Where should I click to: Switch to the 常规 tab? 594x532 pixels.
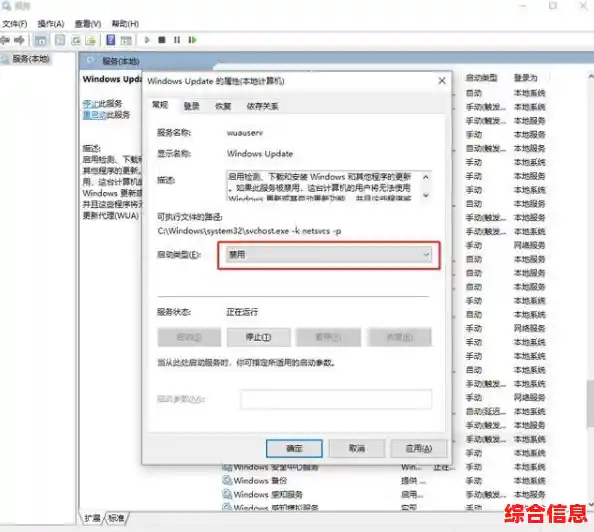[x=160, y=105]
